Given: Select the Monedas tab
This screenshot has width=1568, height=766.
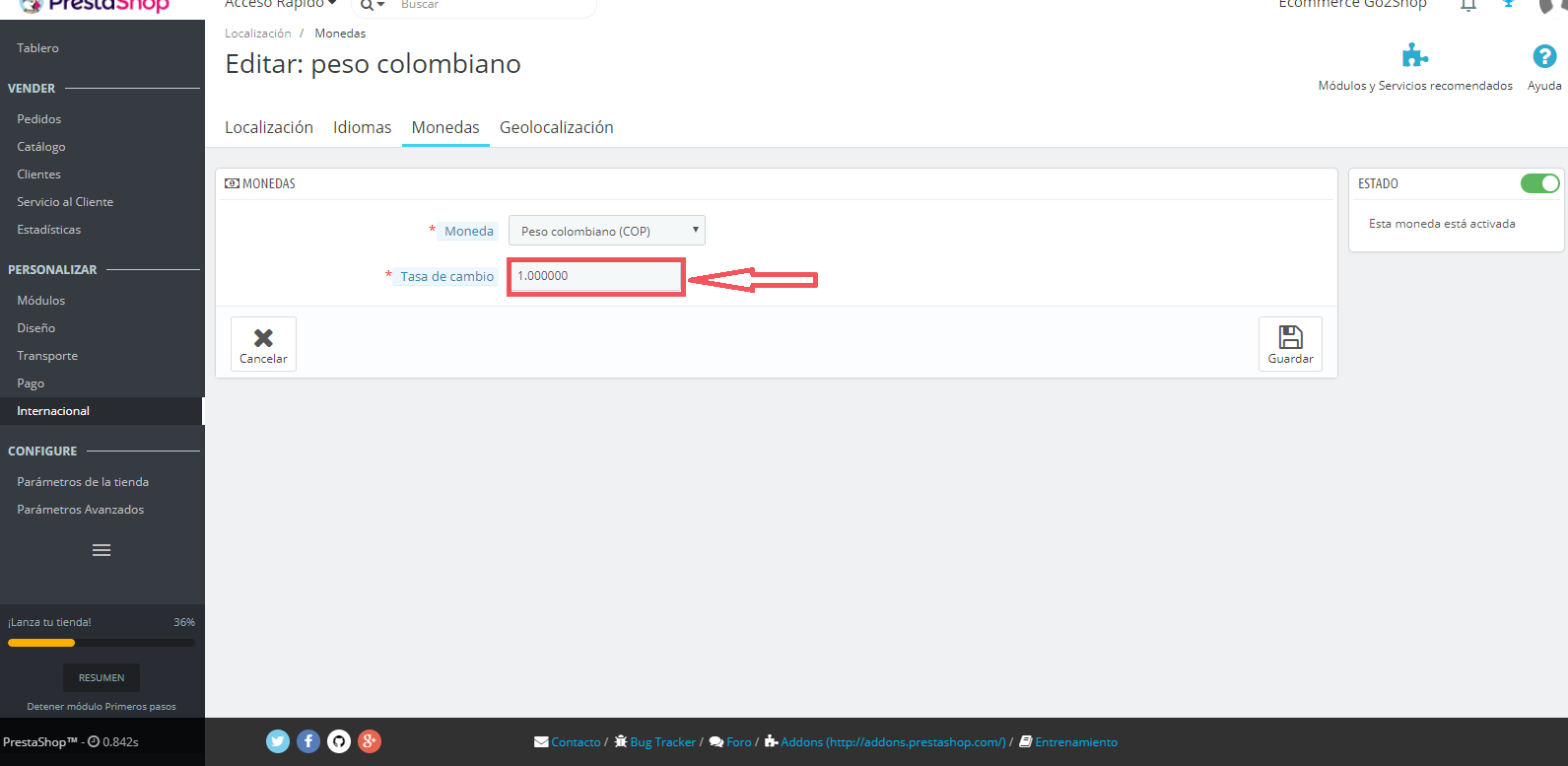Looking at the screenshot, I should pyautogui.click(x=445, y=127).
